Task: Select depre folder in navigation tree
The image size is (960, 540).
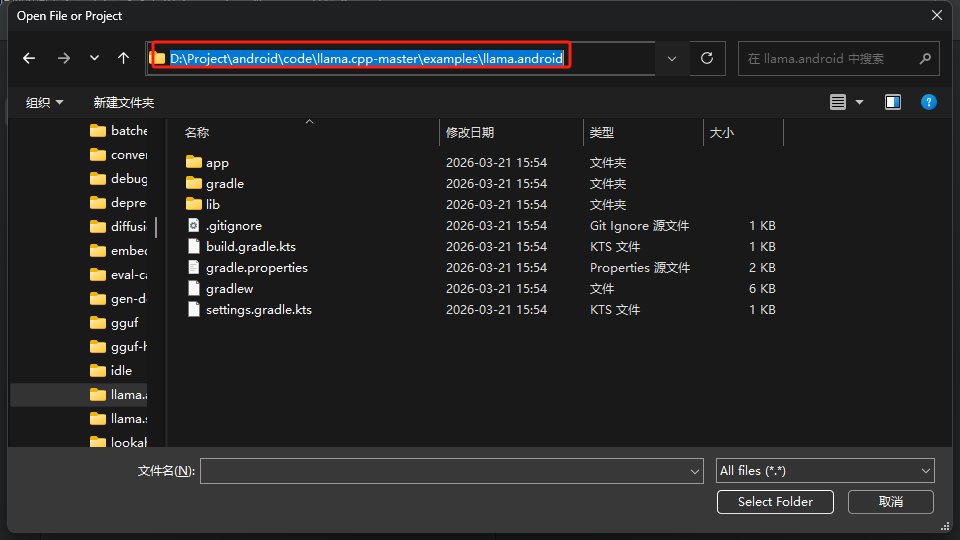Action: pos(118,203)
